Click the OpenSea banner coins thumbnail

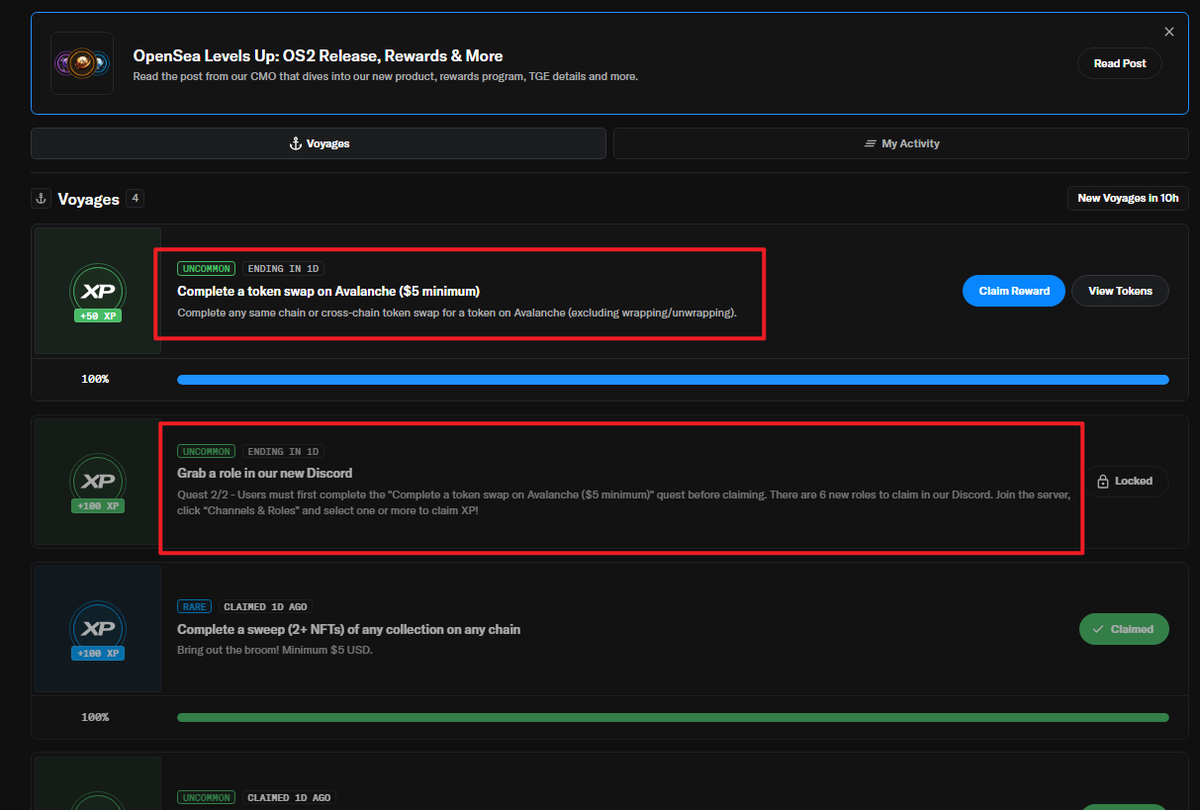coord(82,63)
